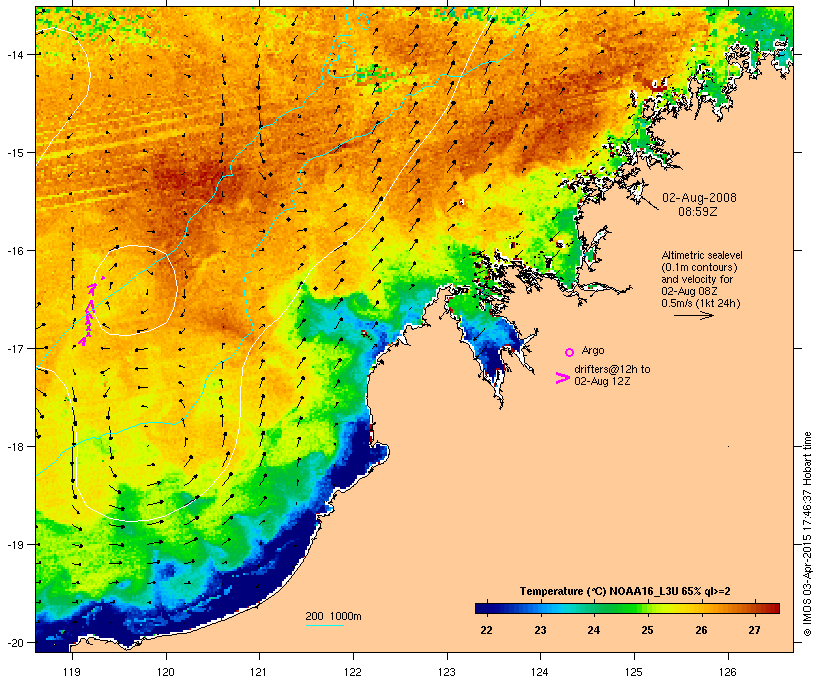Click the dark red end of colorbar

coord(773,608)
